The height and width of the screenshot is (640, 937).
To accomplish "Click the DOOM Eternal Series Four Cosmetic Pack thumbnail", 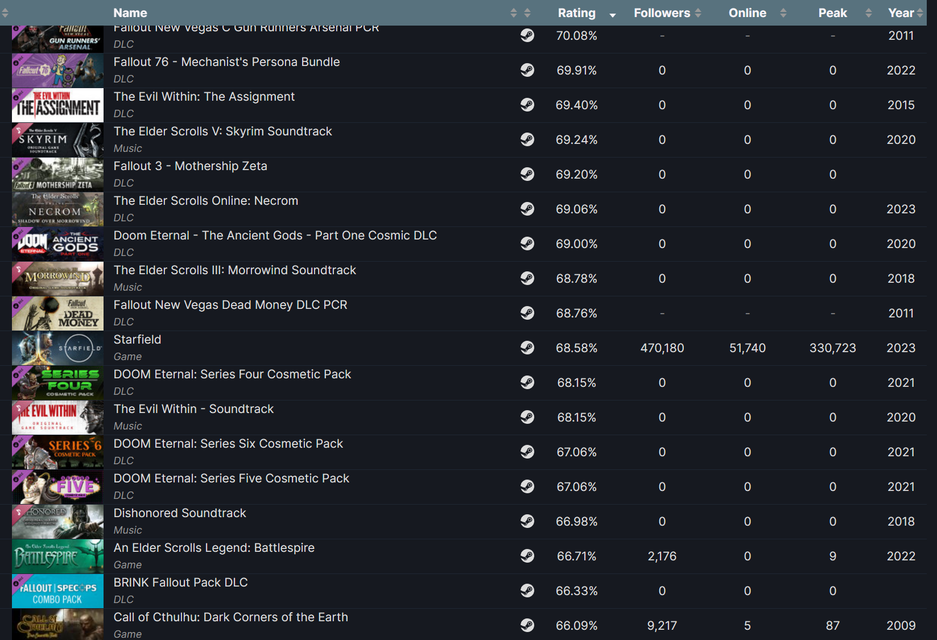I will point(57,383).
